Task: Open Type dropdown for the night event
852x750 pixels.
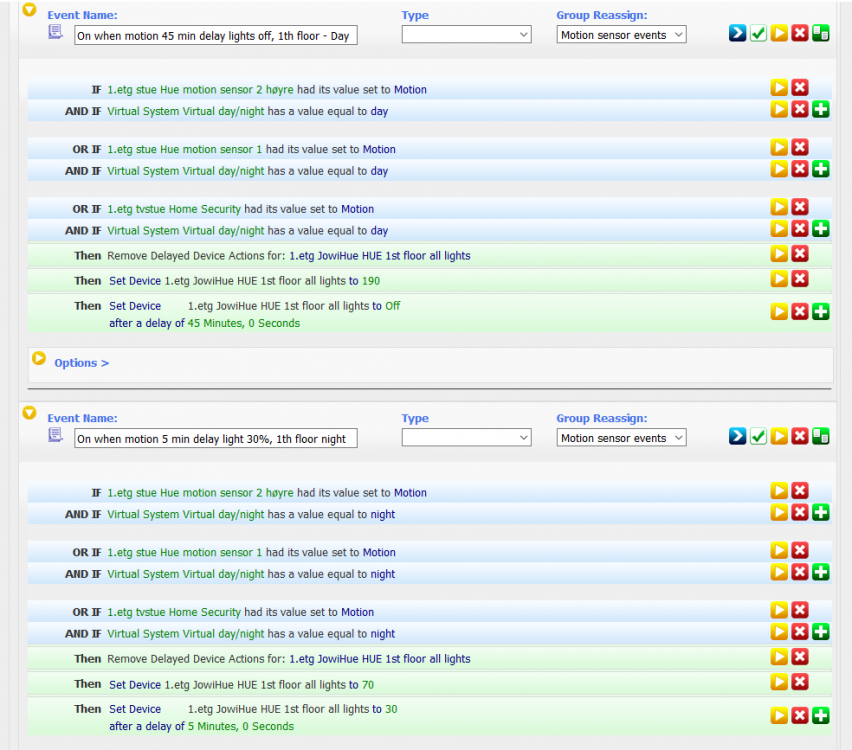Action: pyautogui.click(x=466, y=438)
